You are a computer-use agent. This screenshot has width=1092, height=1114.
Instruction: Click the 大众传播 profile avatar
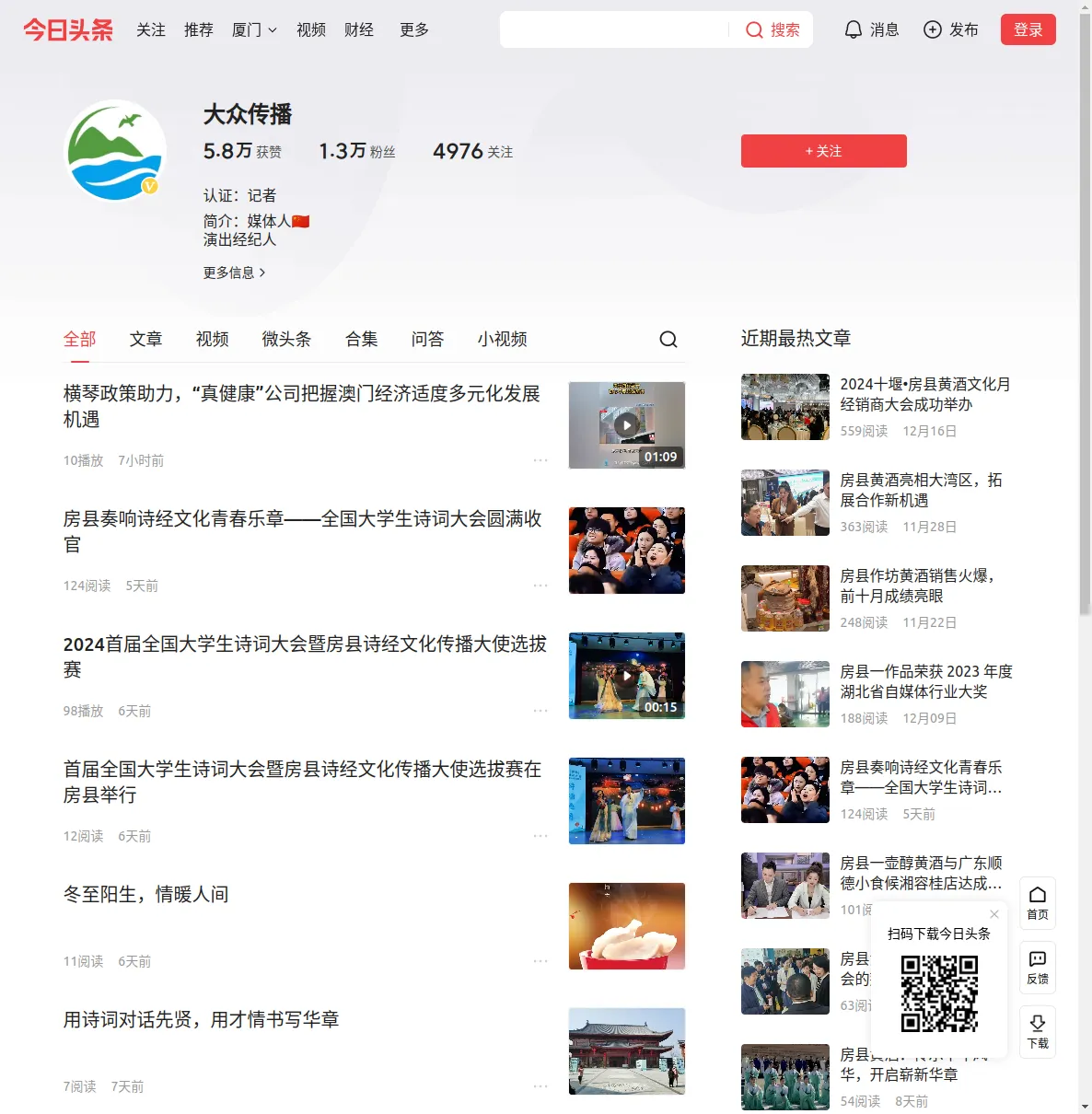[x=115, y=151]
